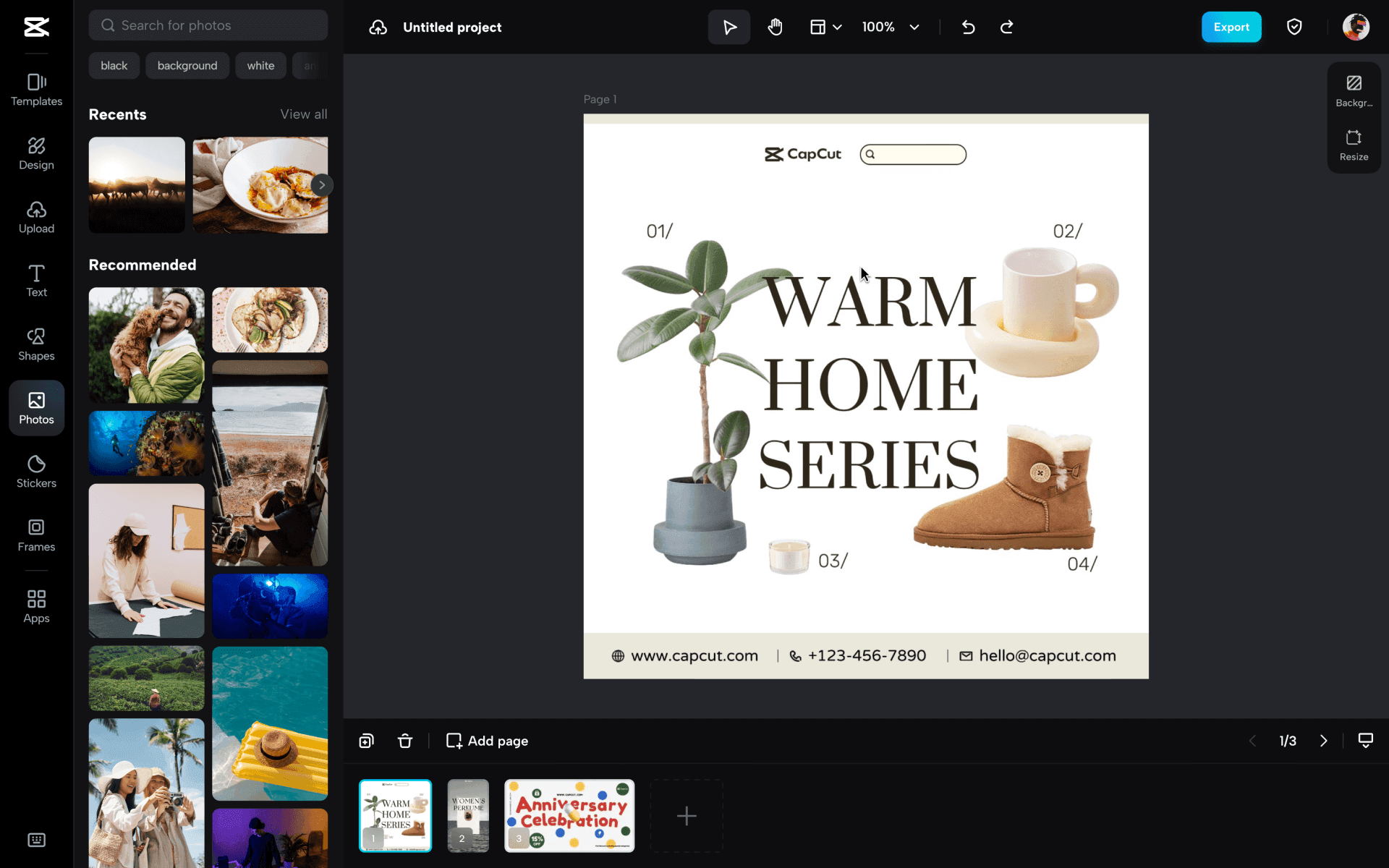The width and height of the screenshot is (1389, 868).
Task: Open the Stickers panel
Action: [x=36, y=472]
